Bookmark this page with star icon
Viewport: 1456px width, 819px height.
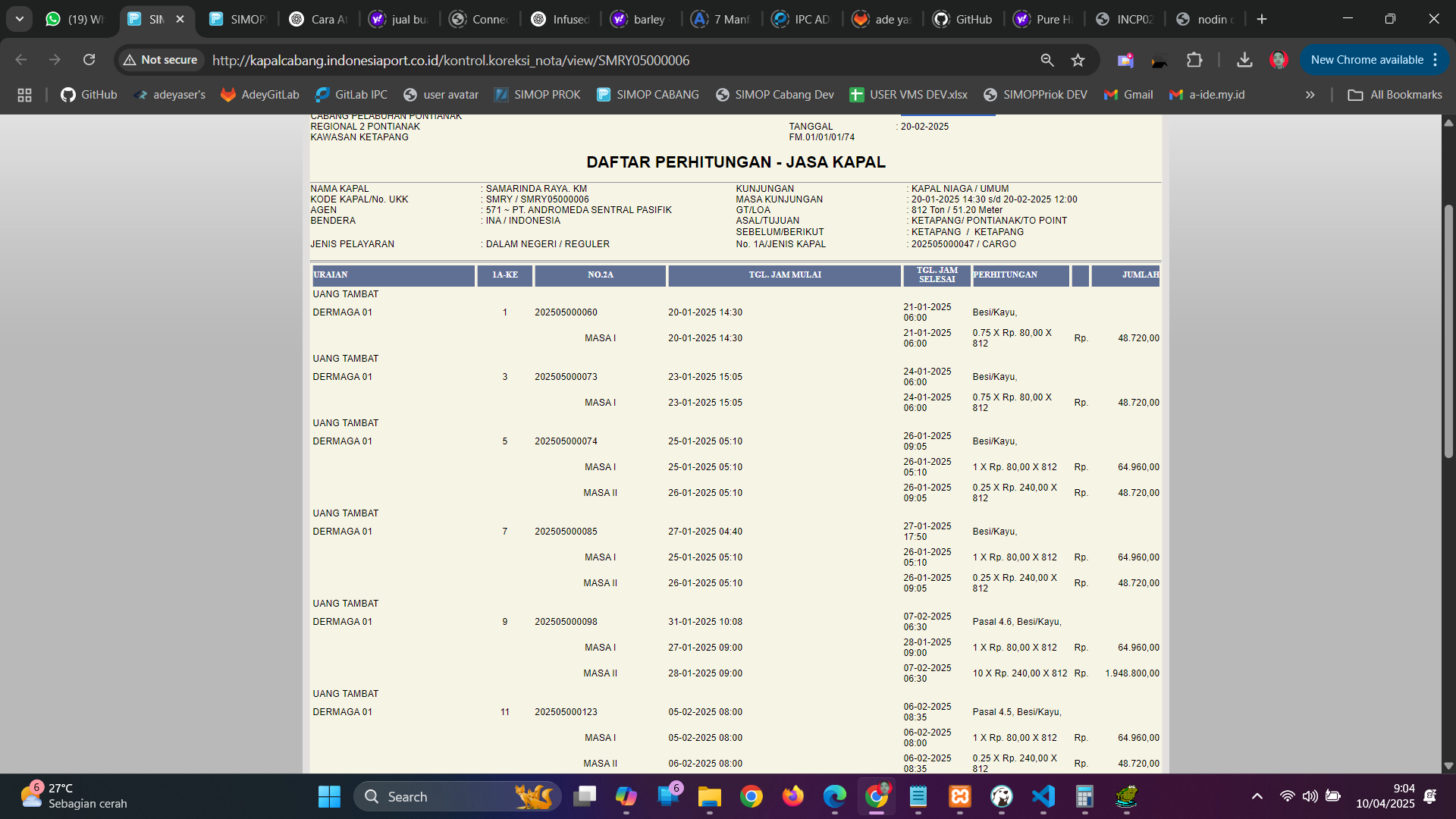click(1078, 60)
